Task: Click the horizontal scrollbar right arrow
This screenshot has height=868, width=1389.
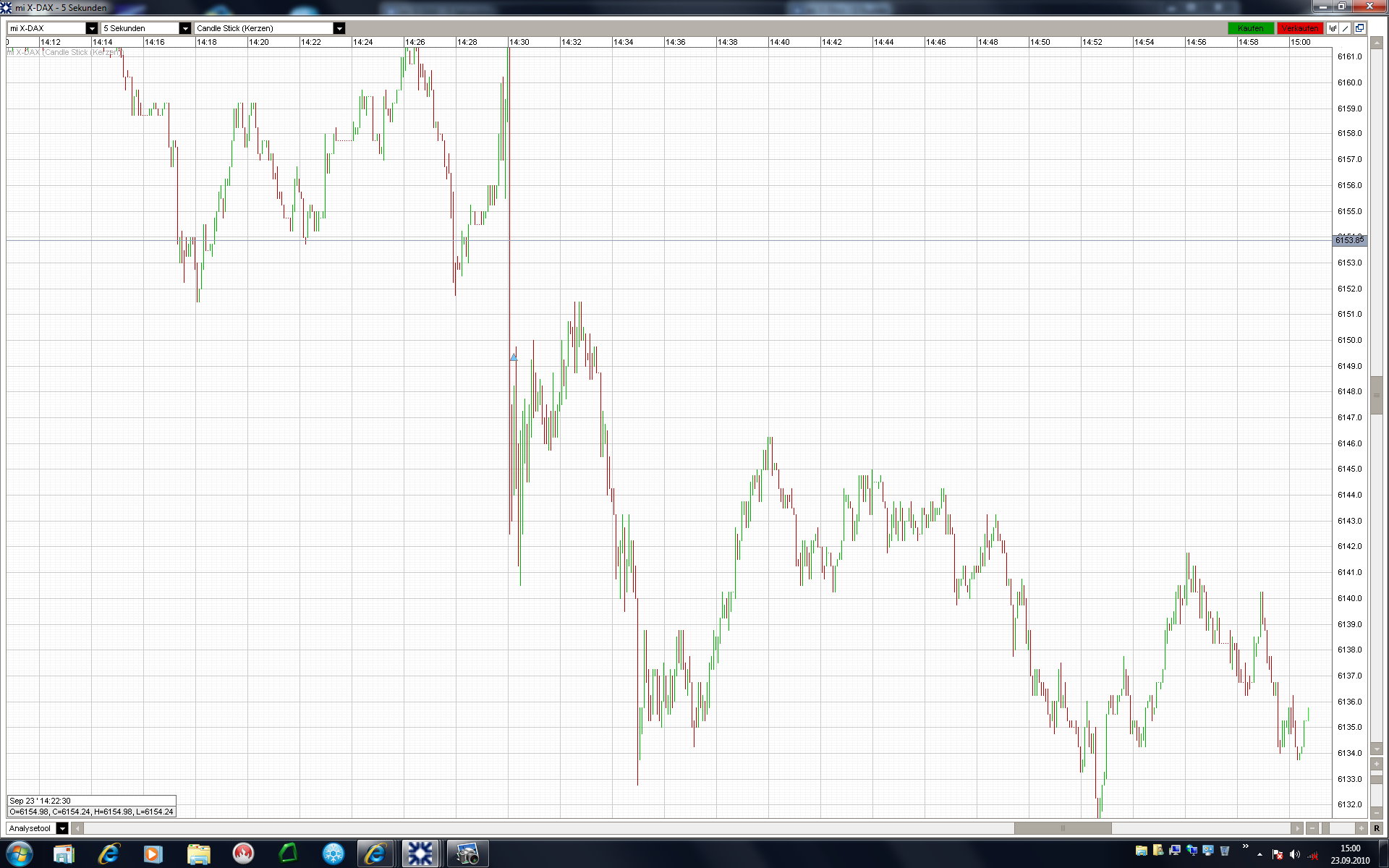Action: point(1296,828)
